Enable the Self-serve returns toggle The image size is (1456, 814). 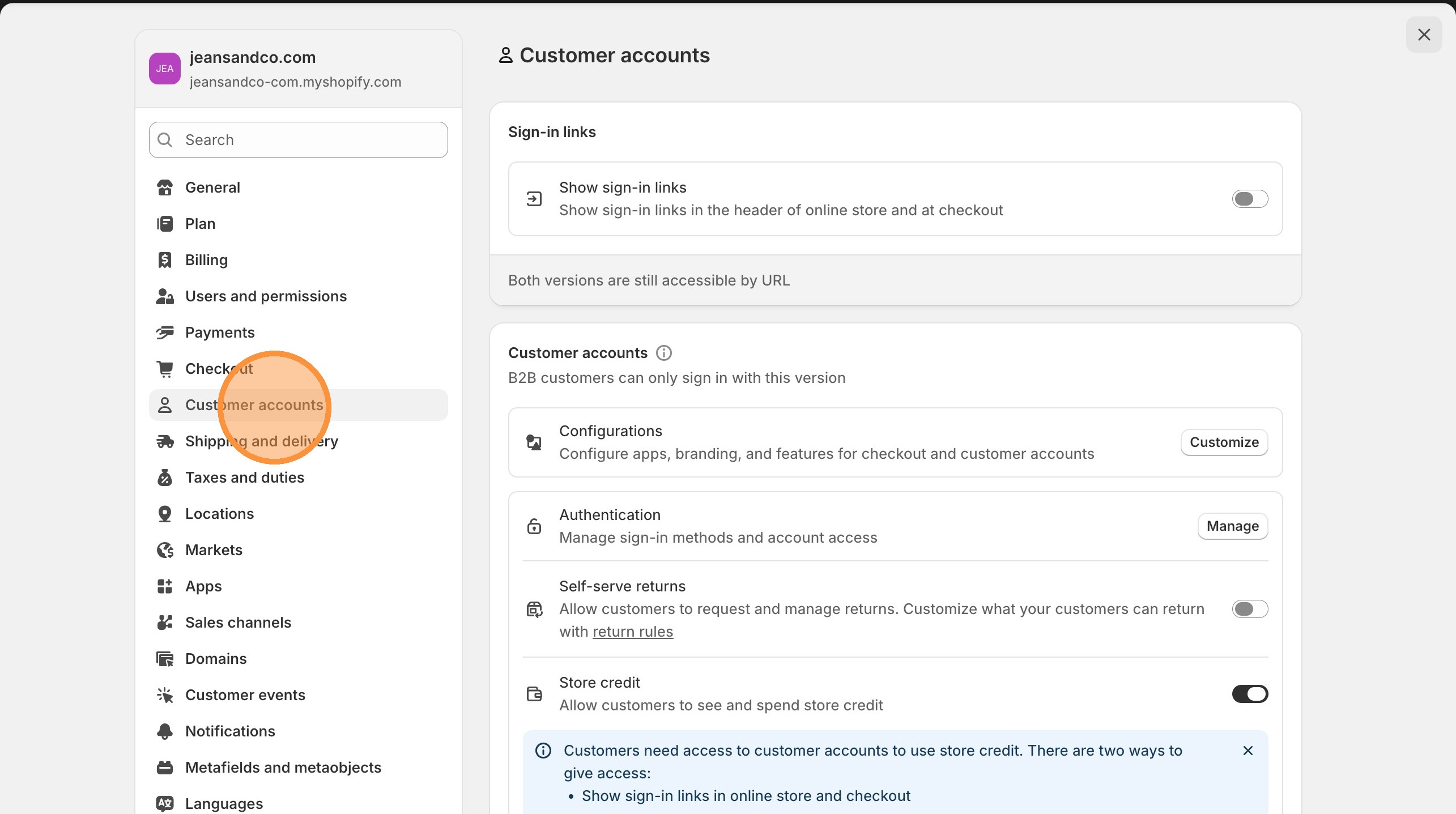(x=1250, y=608)
